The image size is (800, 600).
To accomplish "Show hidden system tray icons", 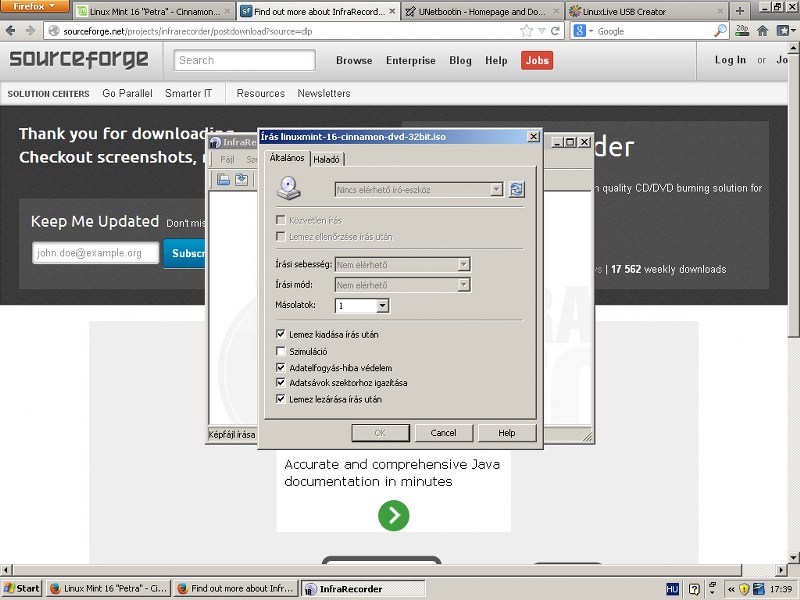I will coord(731,589).
